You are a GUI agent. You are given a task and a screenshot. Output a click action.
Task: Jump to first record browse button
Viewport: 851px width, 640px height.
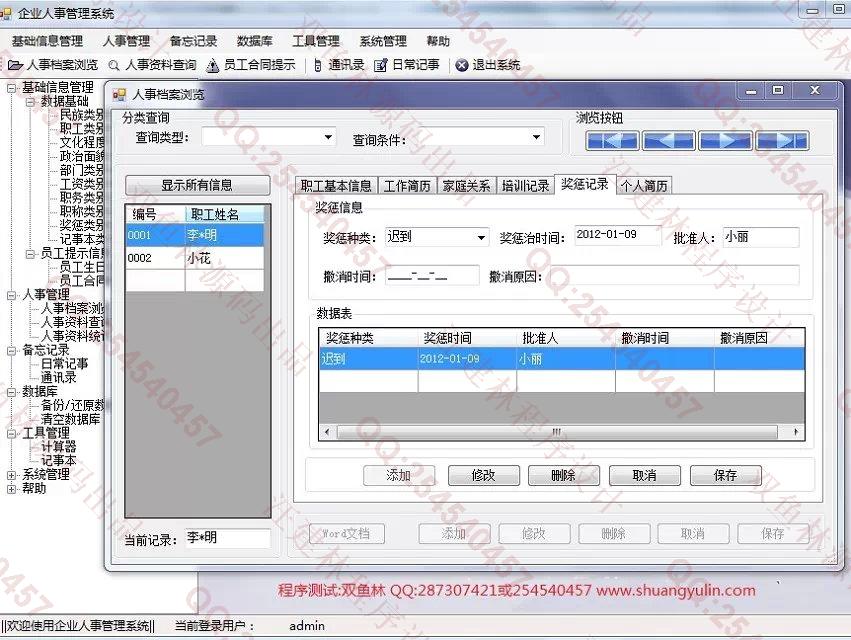612,141
